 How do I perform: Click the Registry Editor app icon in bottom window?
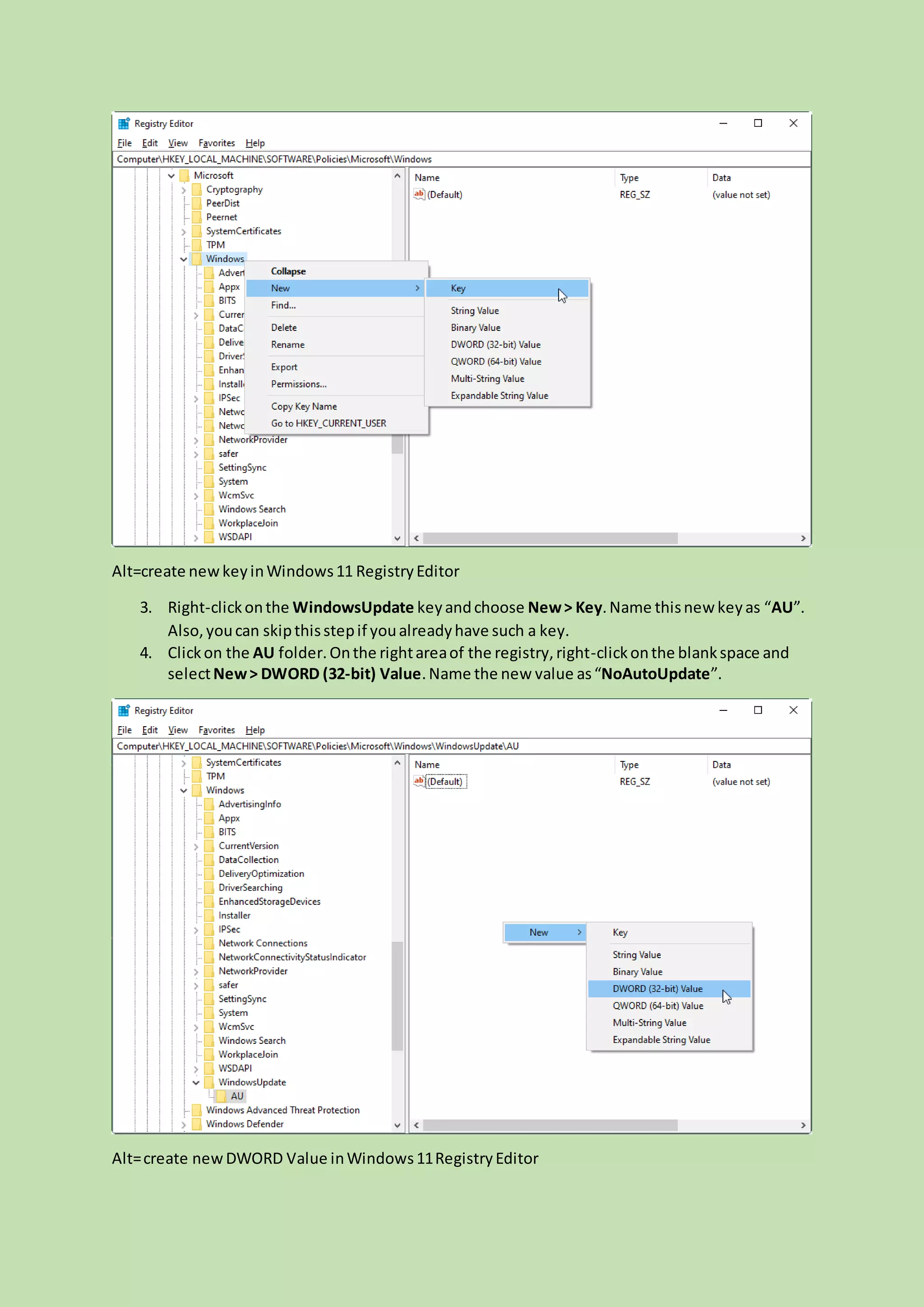click(124, 710)
